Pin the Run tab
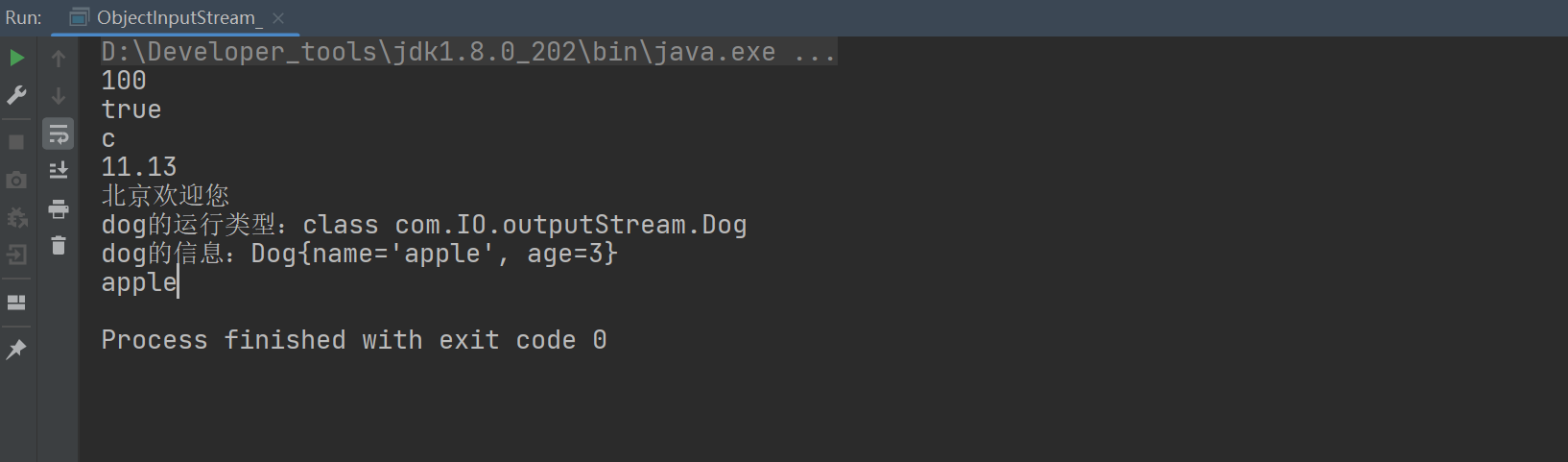 [16, 350]
